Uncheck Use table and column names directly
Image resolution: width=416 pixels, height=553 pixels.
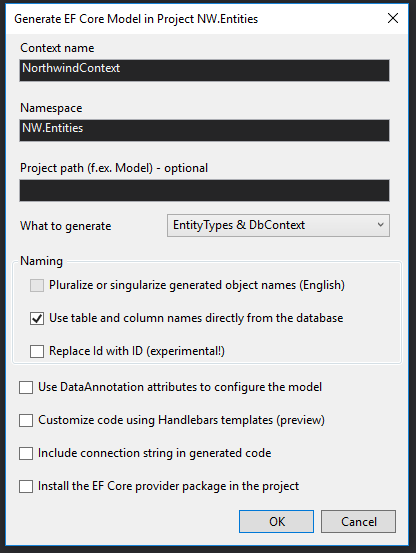(x=37, y=318)
